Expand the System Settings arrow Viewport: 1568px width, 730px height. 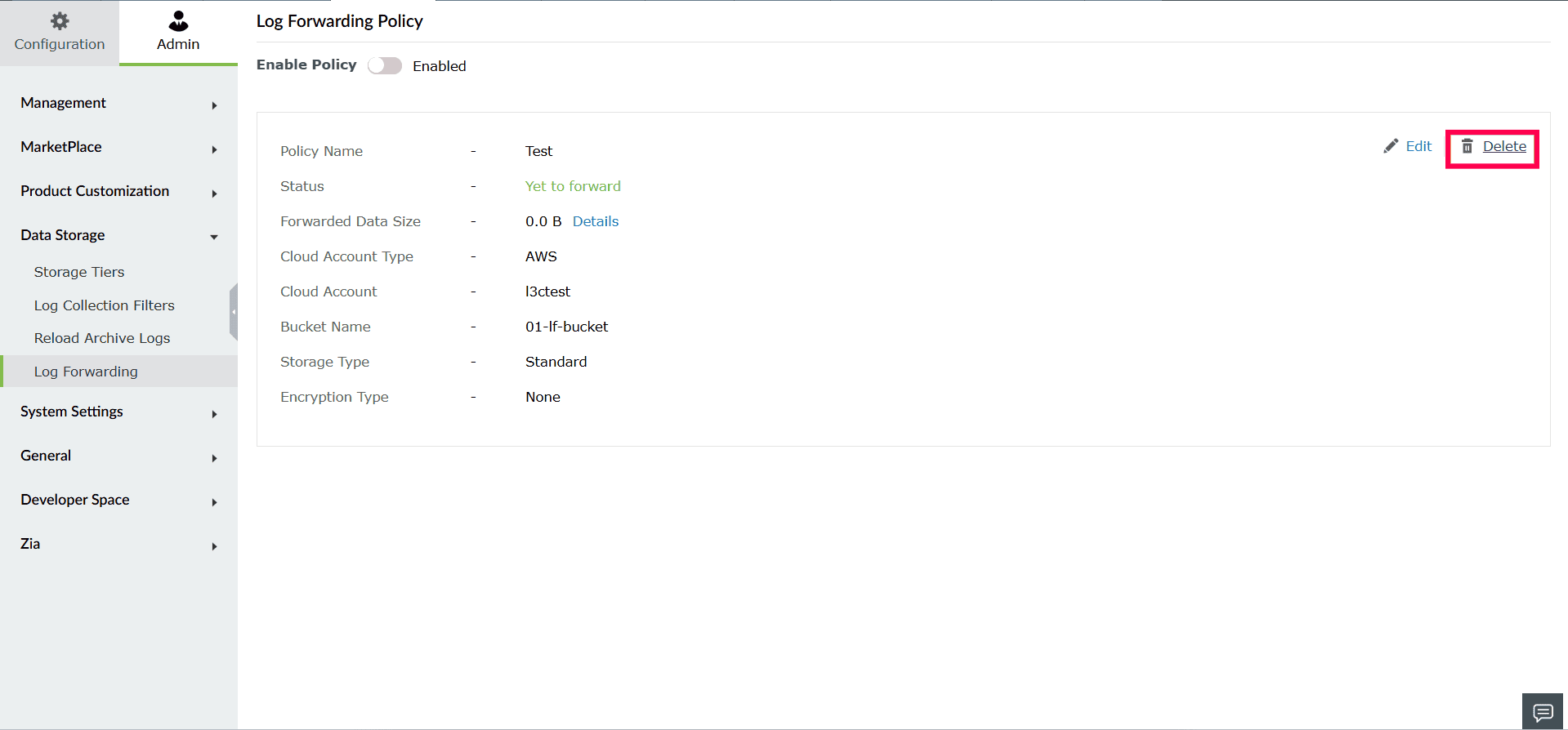click(214, 414)
